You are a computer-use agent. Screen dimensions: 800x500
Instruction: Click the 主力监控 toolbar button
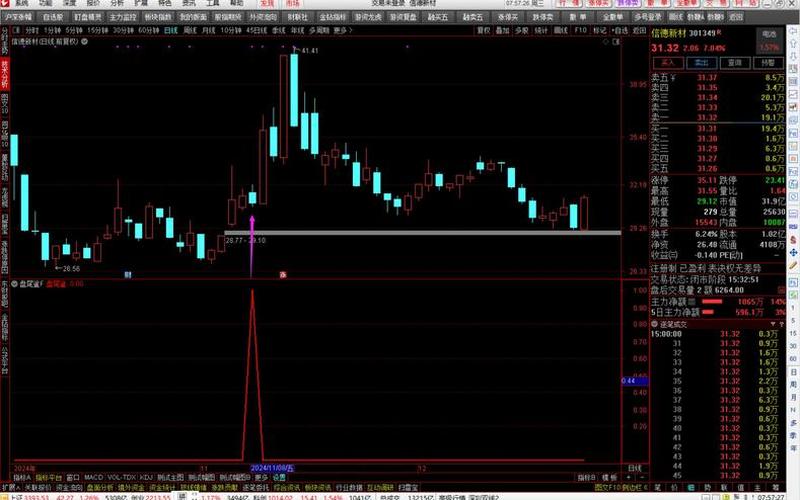[x=122, y=17]
